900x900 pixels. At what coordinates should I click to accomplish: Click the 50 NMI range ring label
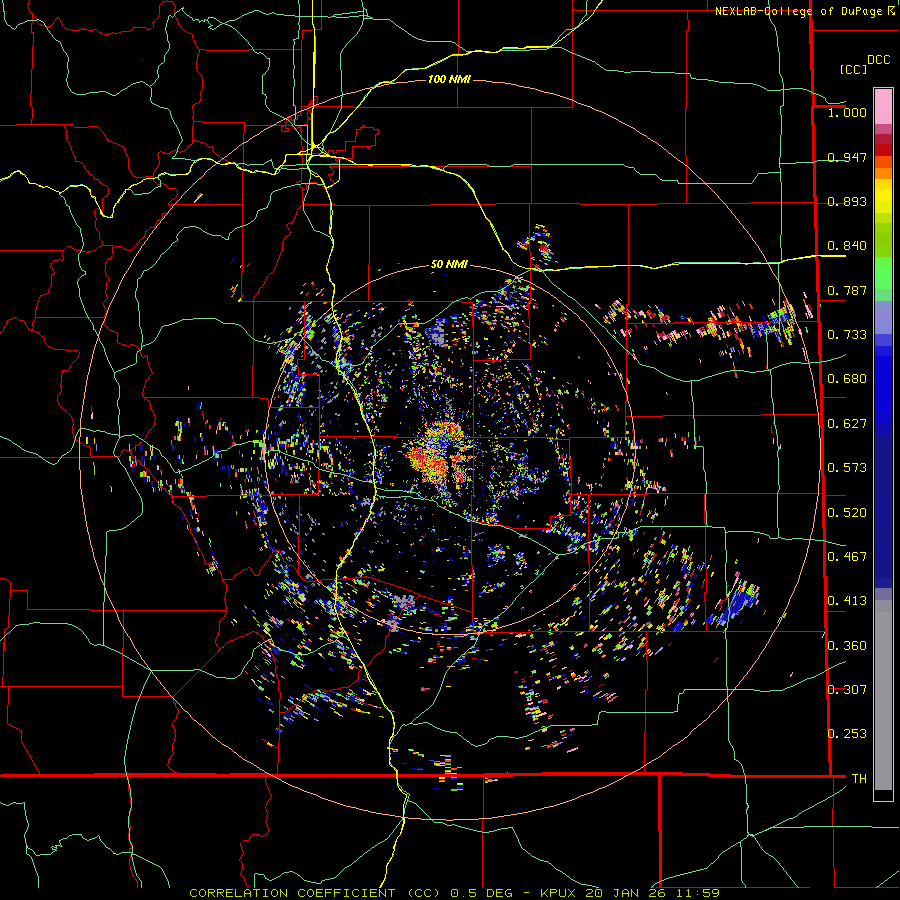[449, 264]
